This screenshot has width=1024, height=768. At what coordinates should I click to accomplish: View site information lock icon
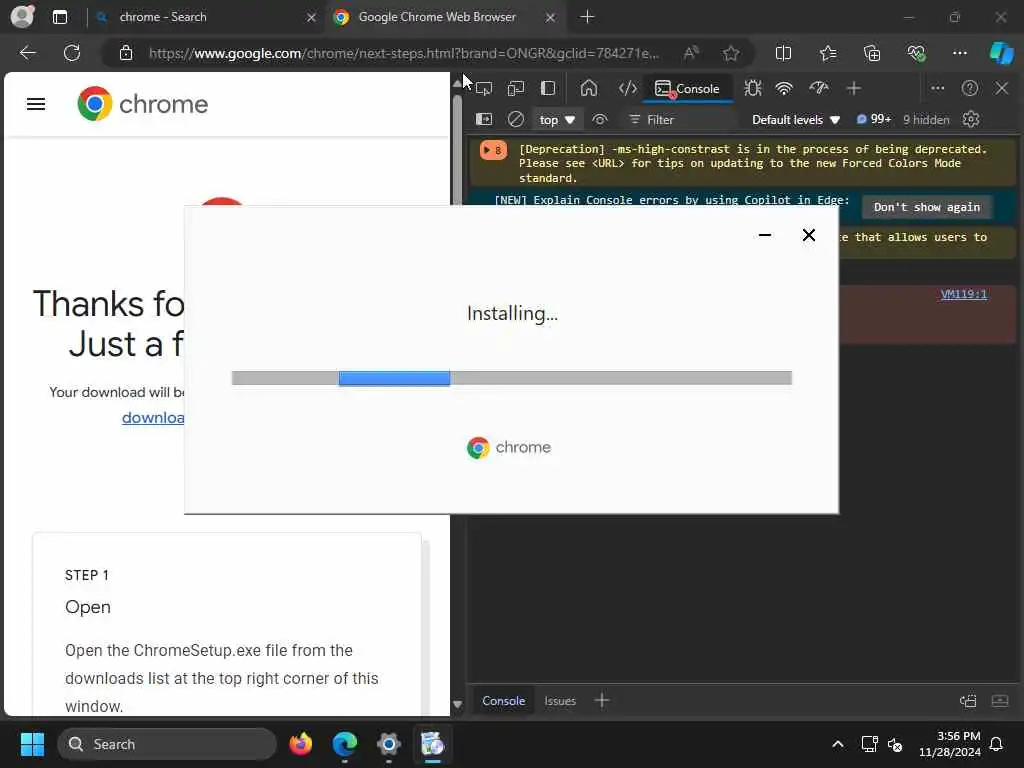point(126,53)
